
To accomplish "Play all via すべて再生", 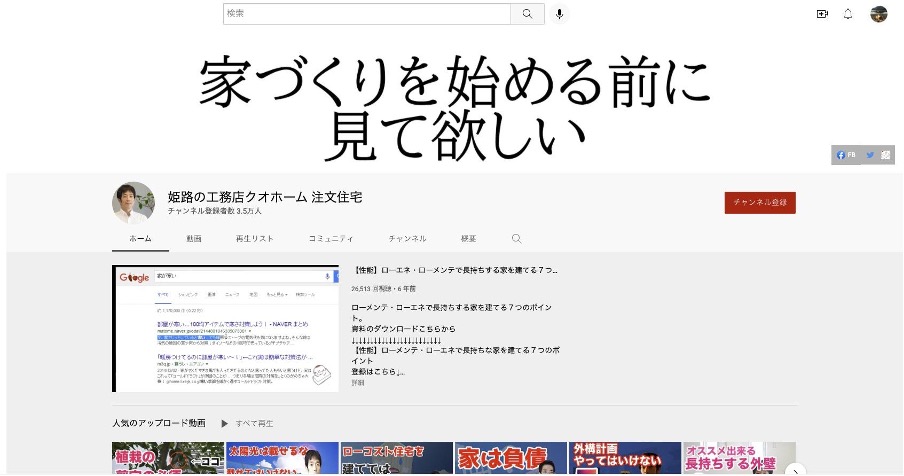I will pyautogui.click(x=249, y=423).
